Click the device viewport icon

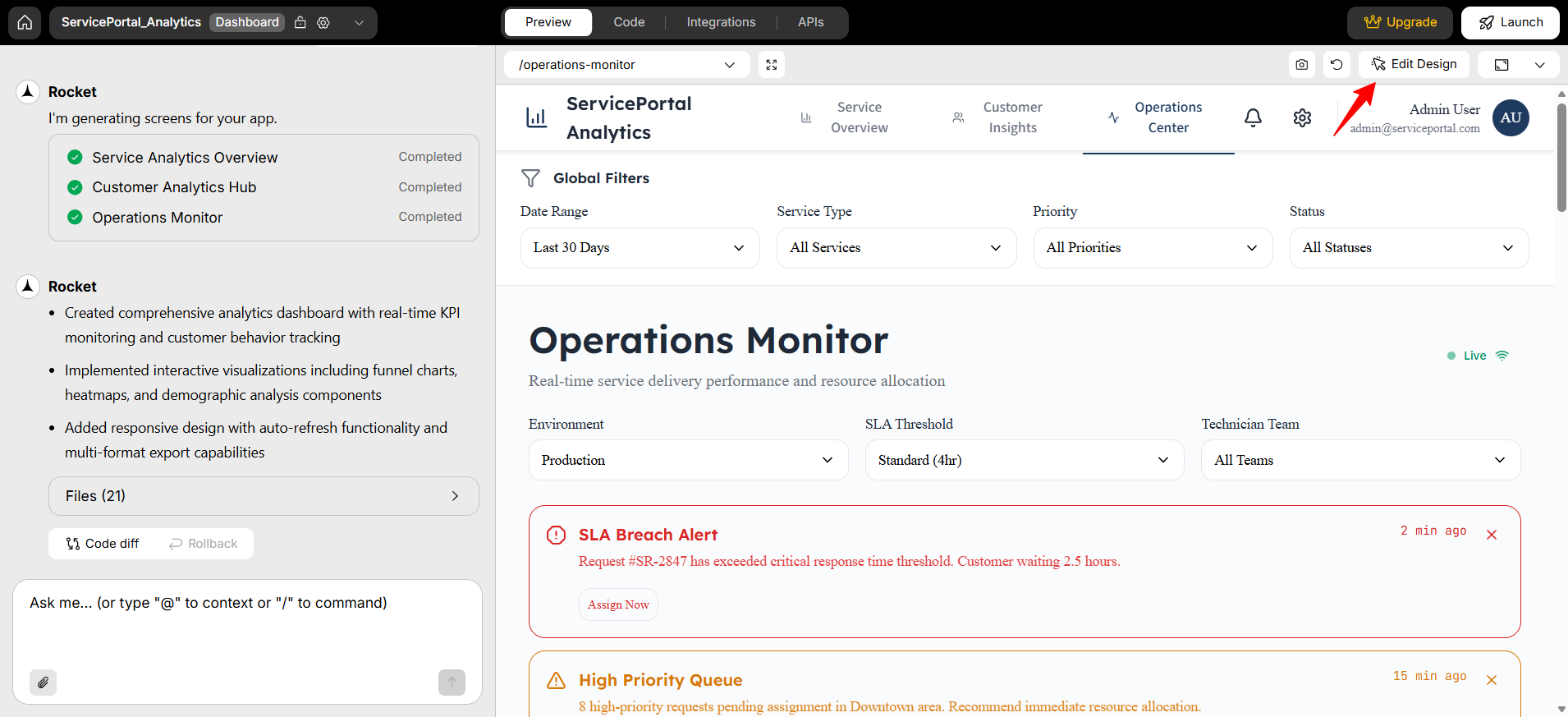1502,65
